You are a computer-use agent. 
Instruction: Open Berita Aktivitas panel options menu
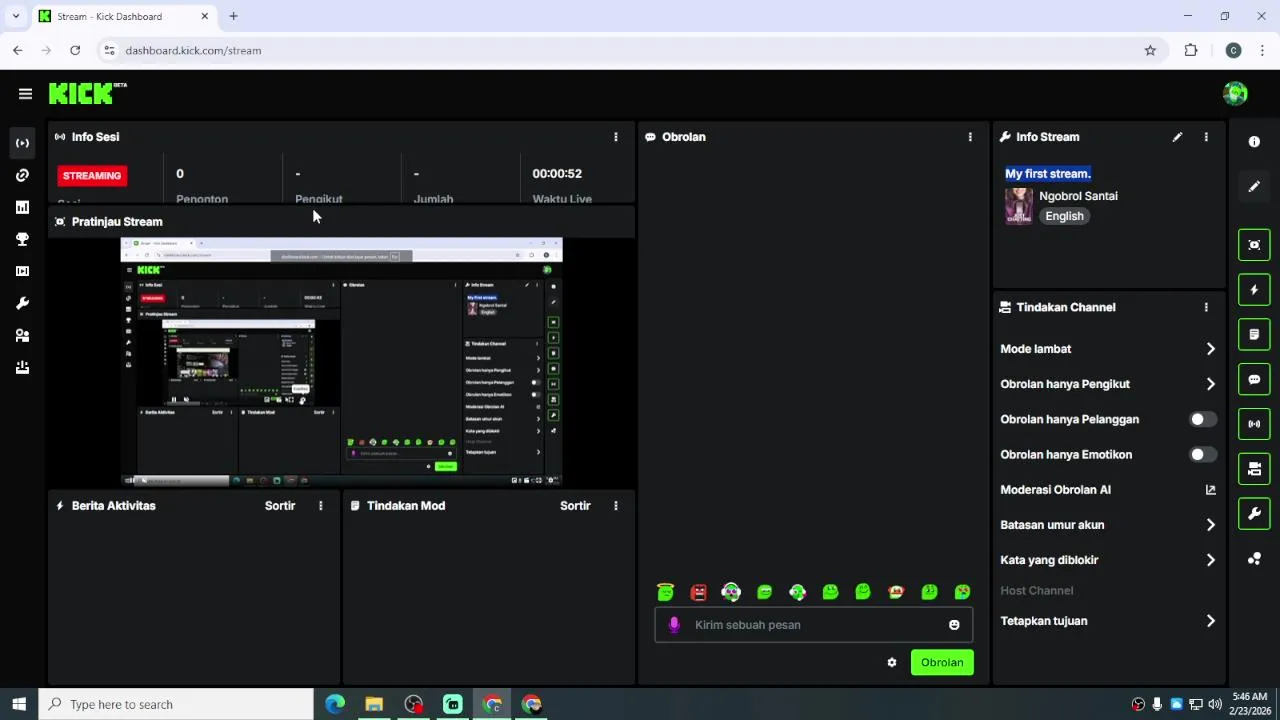[x=321, y=506]
